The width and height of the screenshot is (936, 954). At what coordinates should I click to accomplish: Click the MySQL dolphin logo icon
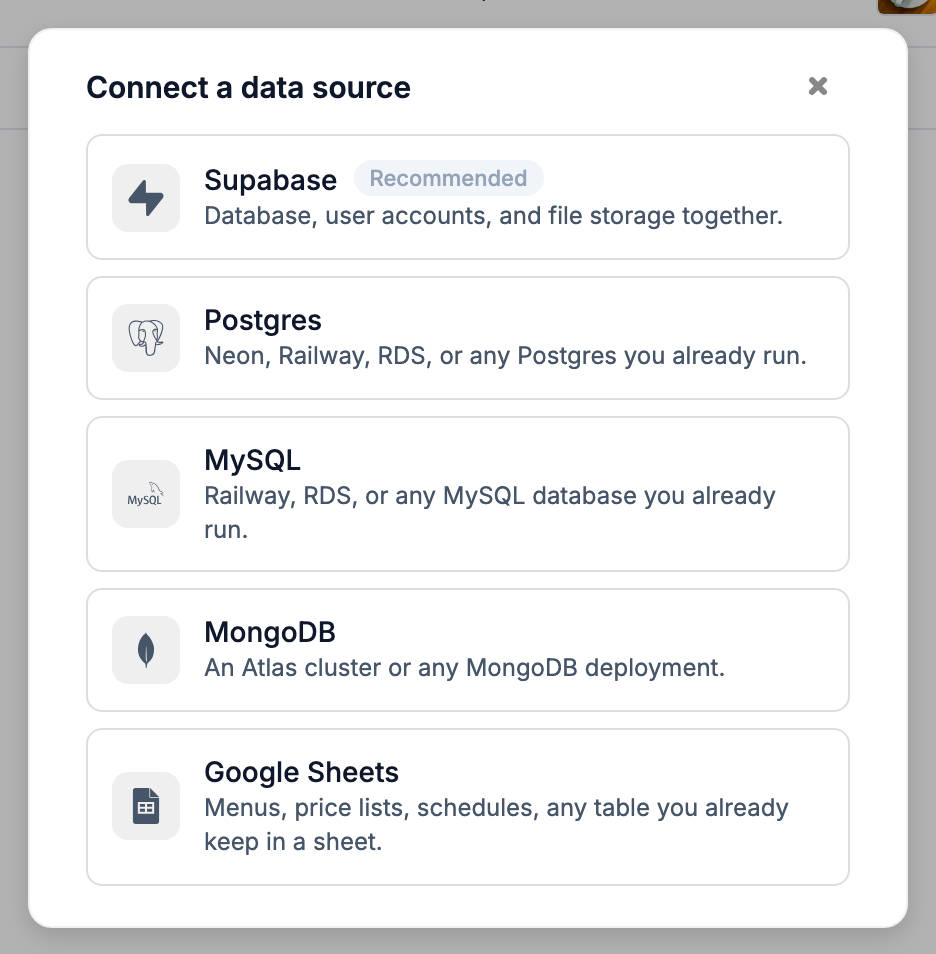(x=146, y=494)
